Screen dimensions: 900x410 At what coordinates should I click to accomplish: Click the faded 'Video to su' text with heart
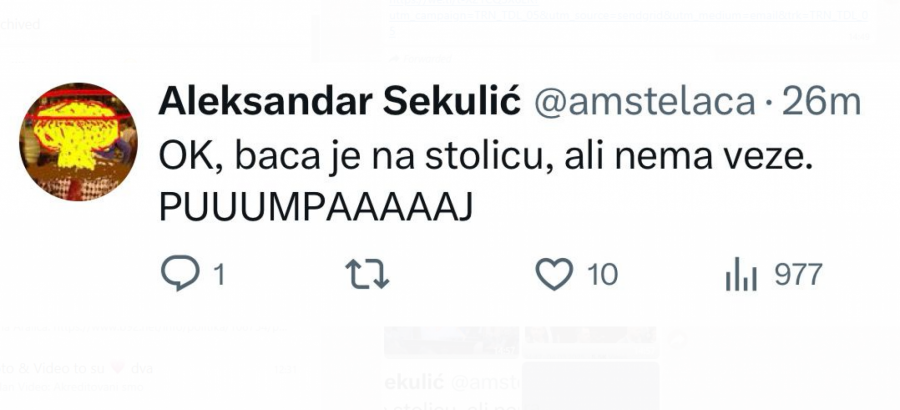tap(60, 367)
